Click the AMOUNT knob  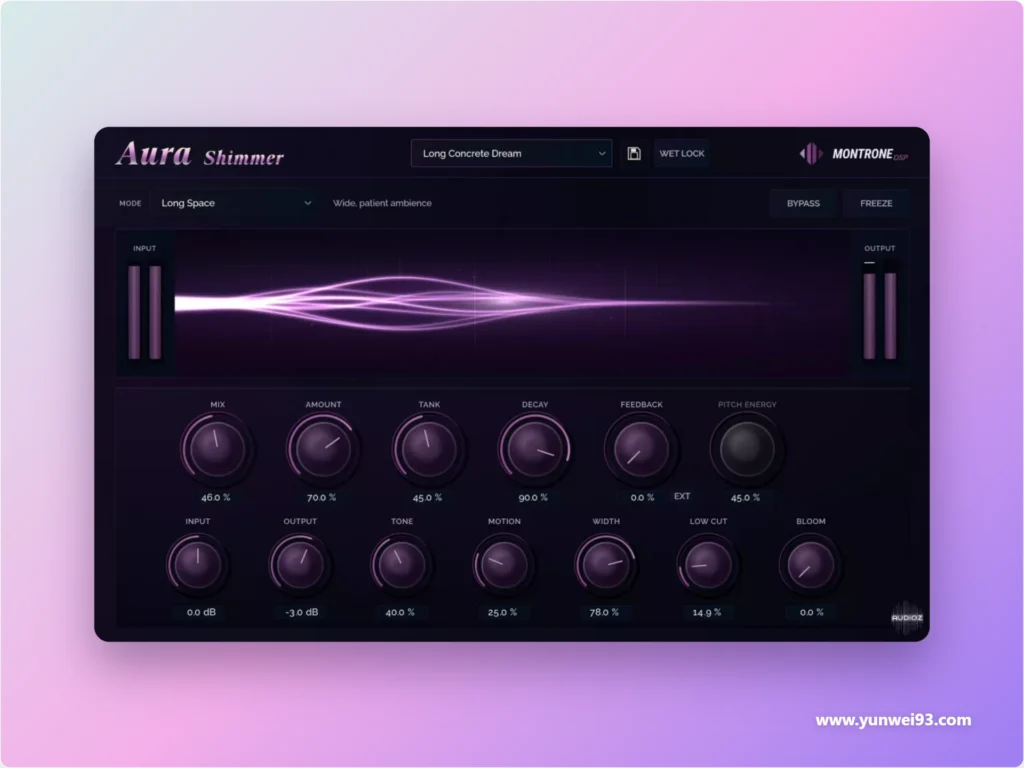[x=321, y=449]
